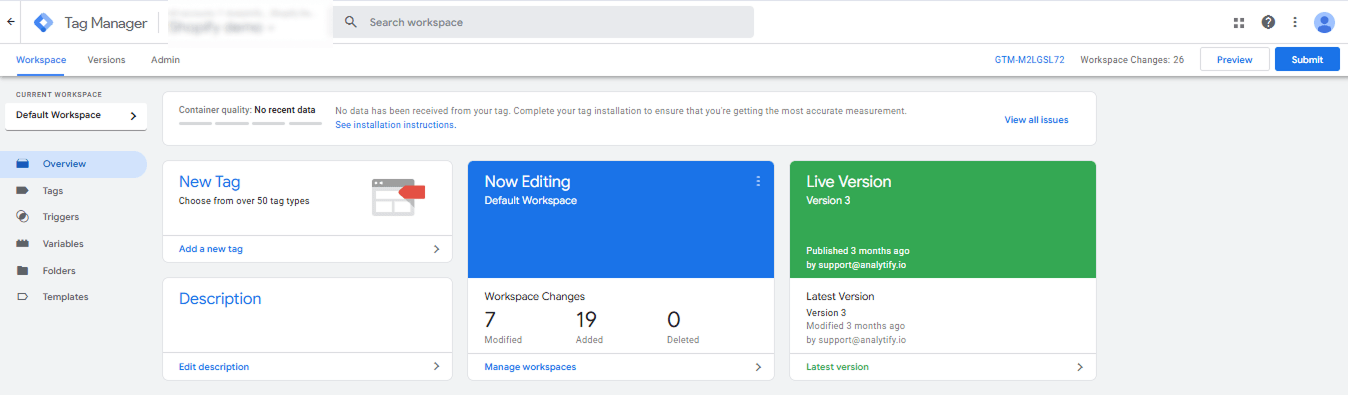Click the Preview button
The height and width of the screenshot is (395, 1348).
(1235, 60)
